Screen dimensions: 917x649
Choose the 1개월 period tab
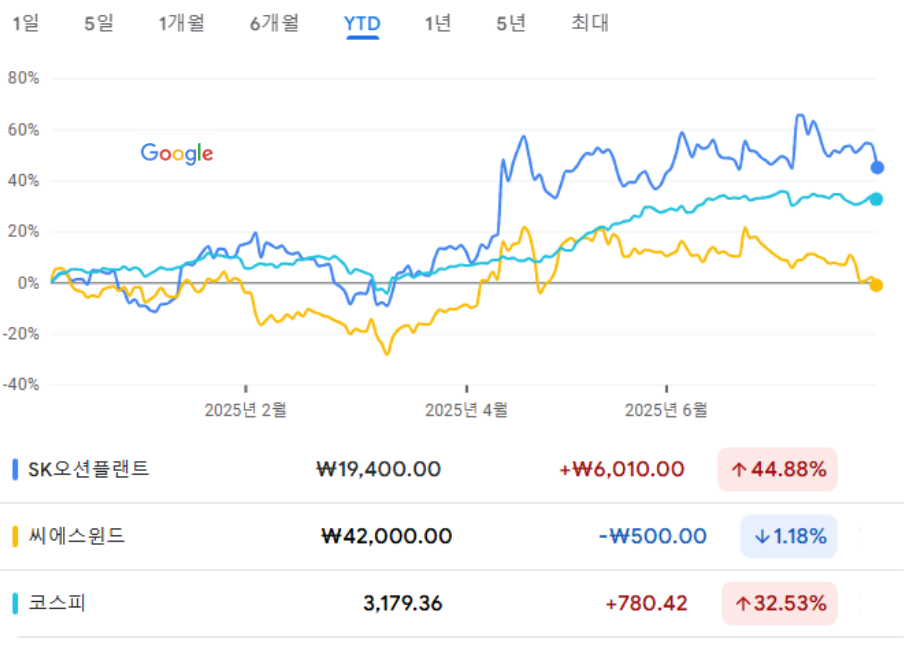(182, 23)
